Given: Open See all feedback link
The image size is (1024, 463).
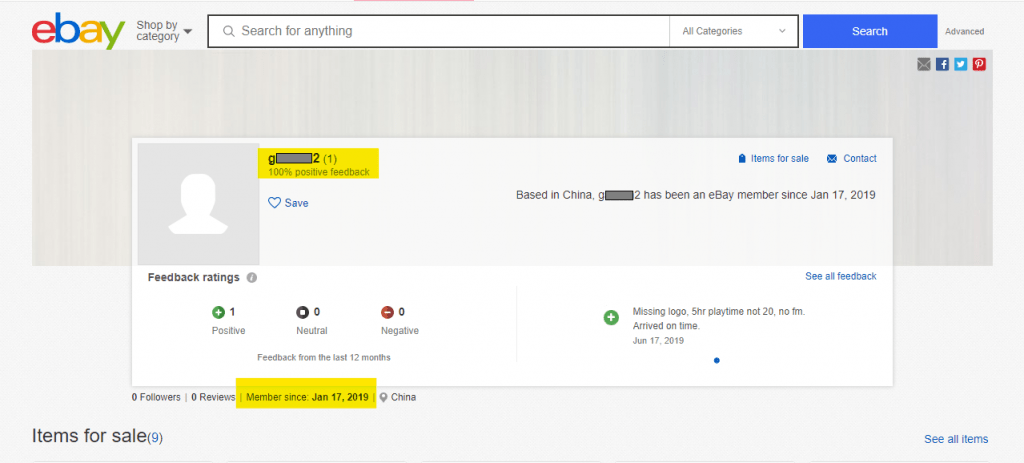Looking at the screenshot, I should [840, 276].
